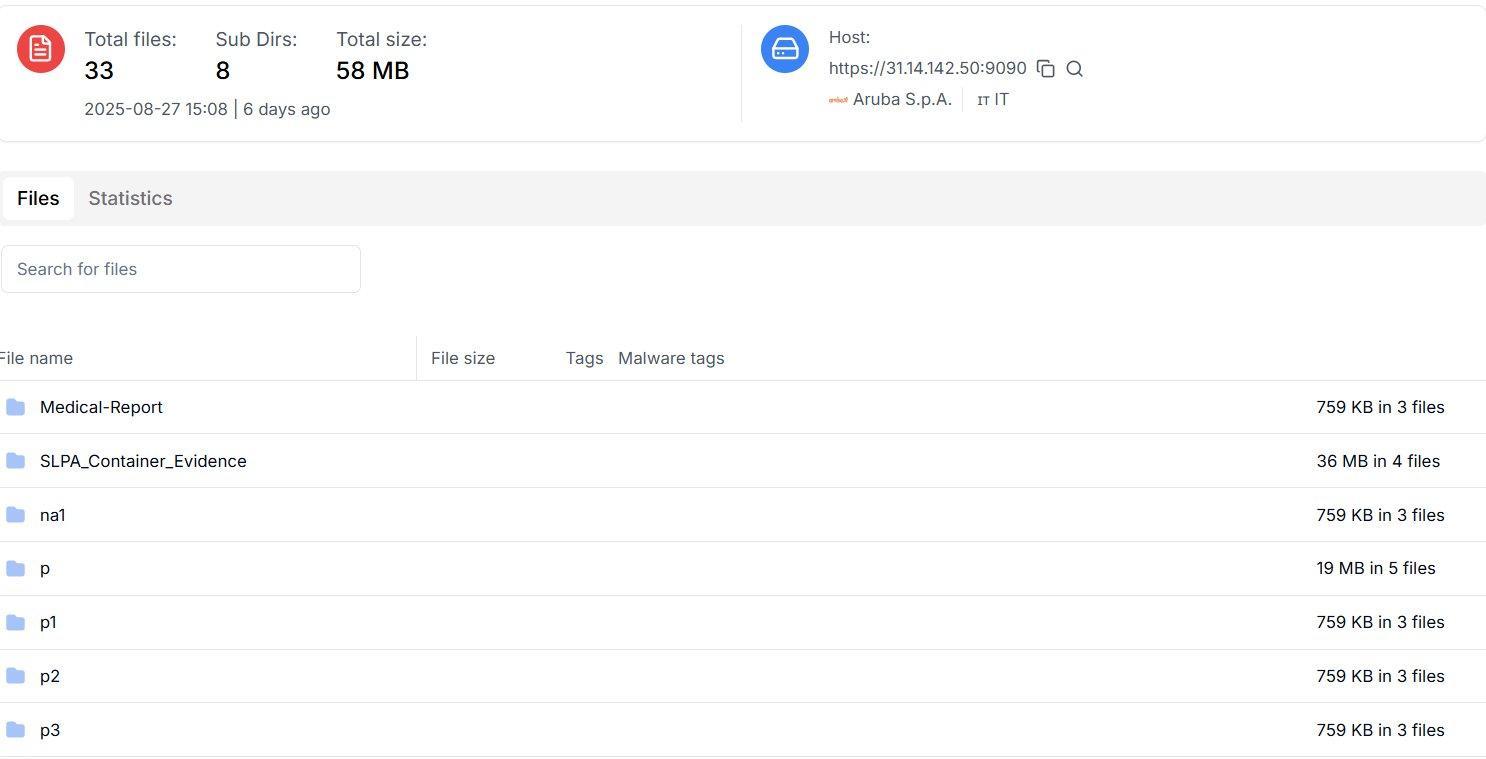
Task: Focus the Search for files field
Action: tap(181, 269)
